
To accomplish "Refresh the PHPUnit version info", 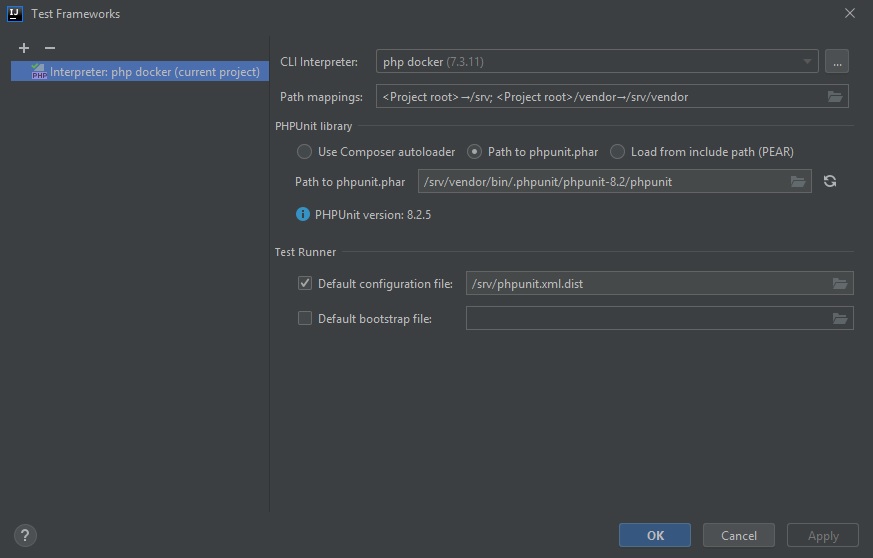I will point(830,181).
